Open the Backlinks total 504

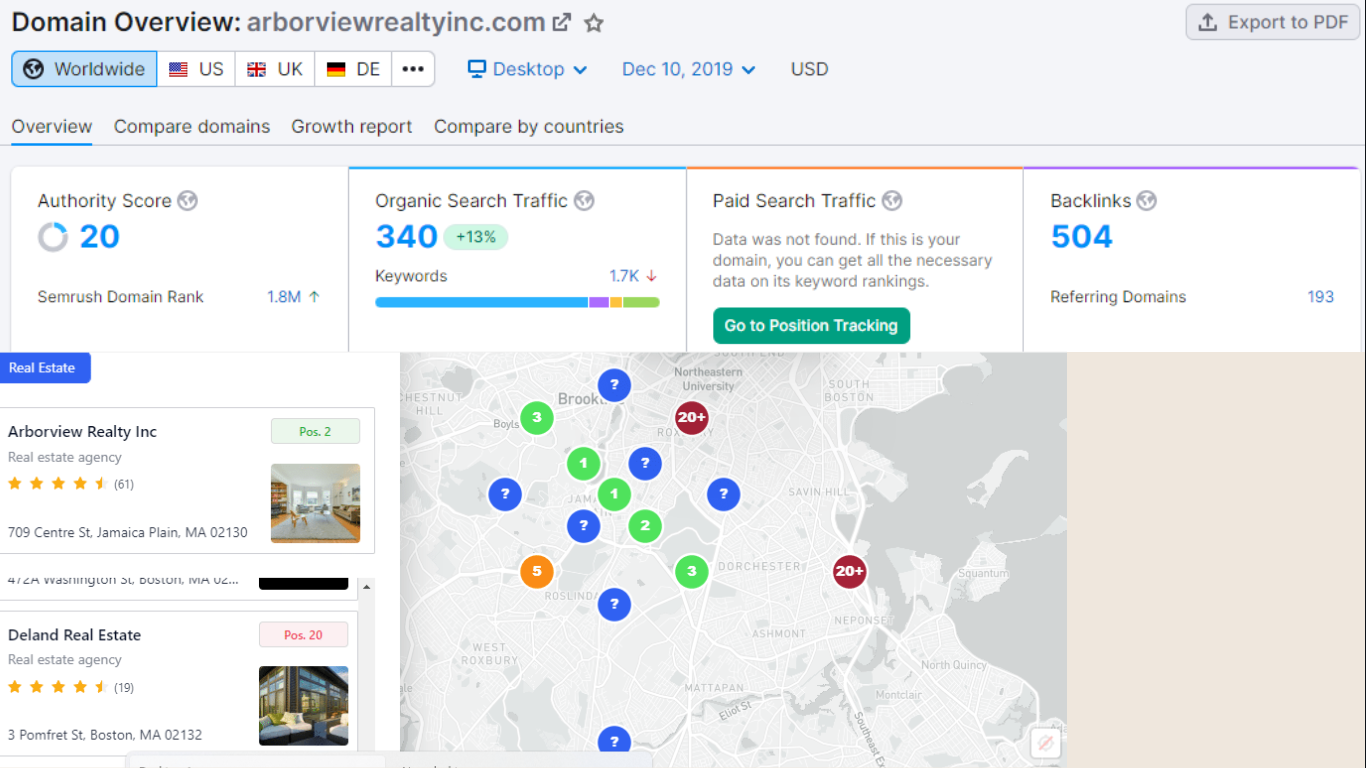1081,237
